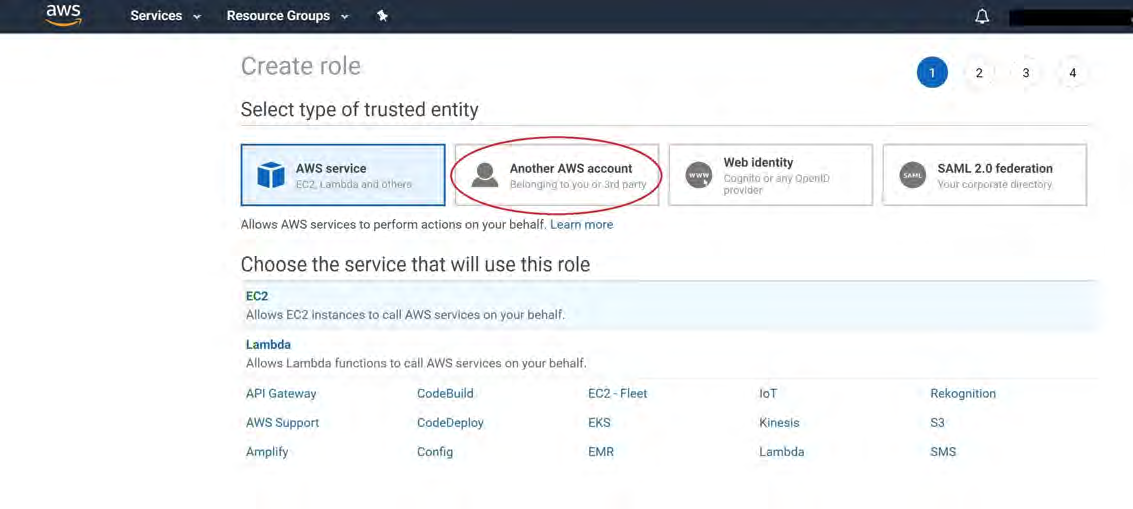The height and width of the screenshot is (509, 1133).
Task: Select EKS service
Action: click(599, 423)
